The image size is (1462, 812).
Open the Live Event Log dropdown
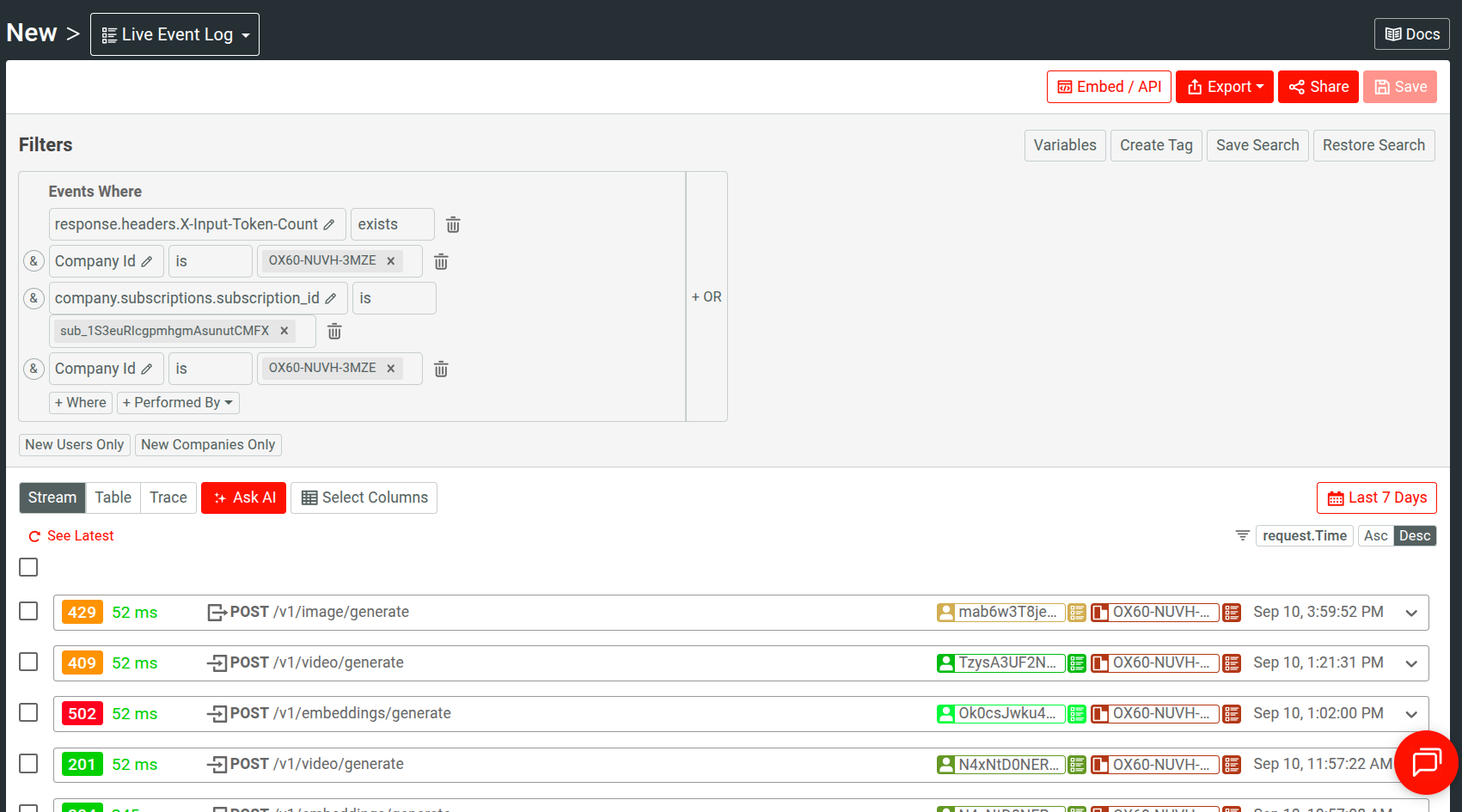click(174, 34)
